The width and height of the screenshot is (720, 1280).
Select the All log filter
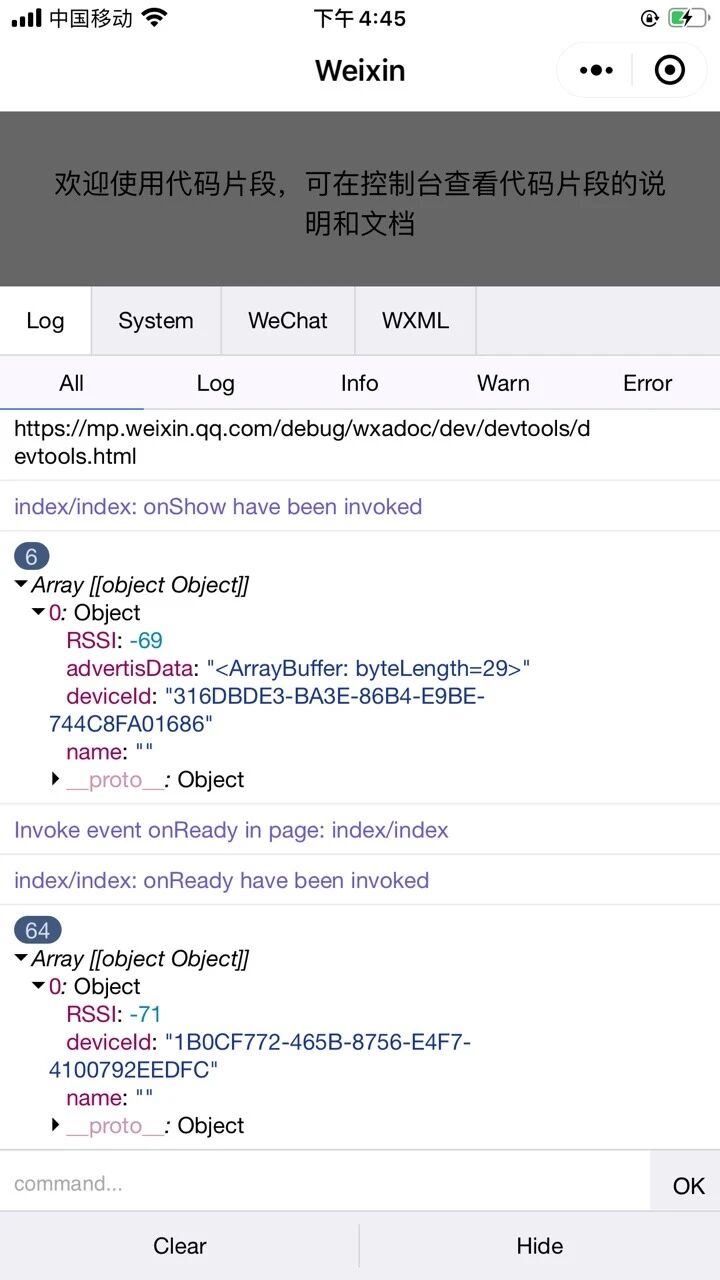(x=72, y=383)
